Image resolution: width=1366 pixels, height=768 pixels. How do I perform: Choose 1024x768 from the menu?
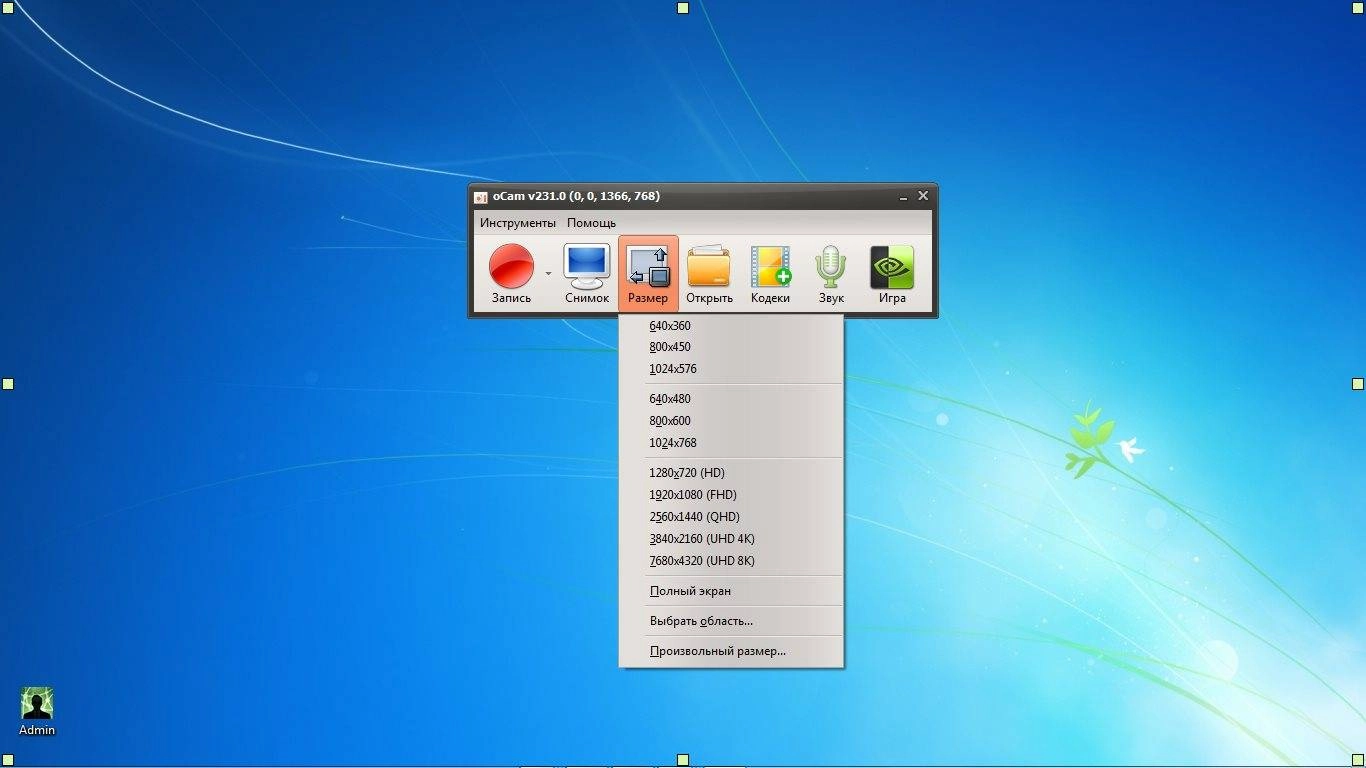coord(731,443)
